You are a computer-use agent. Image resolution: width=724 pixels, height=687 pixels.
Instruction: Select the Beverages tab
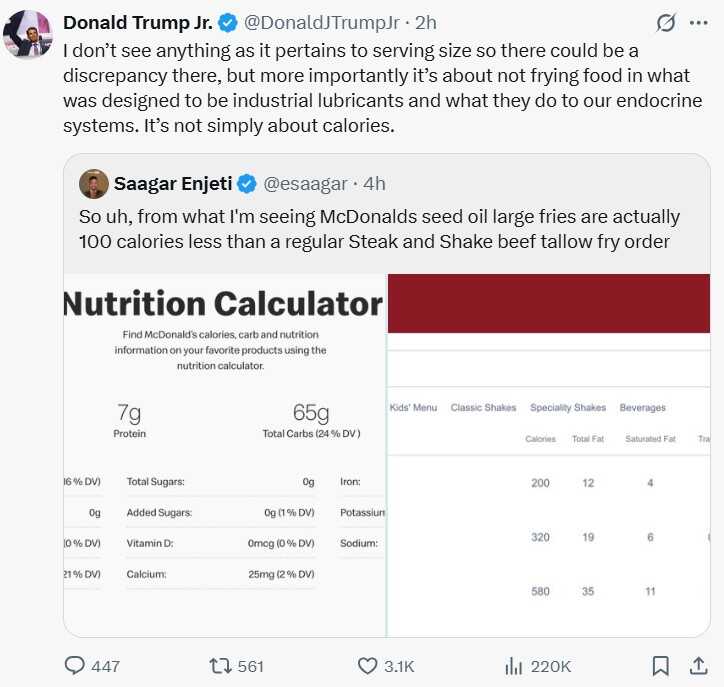pos(642,408)
